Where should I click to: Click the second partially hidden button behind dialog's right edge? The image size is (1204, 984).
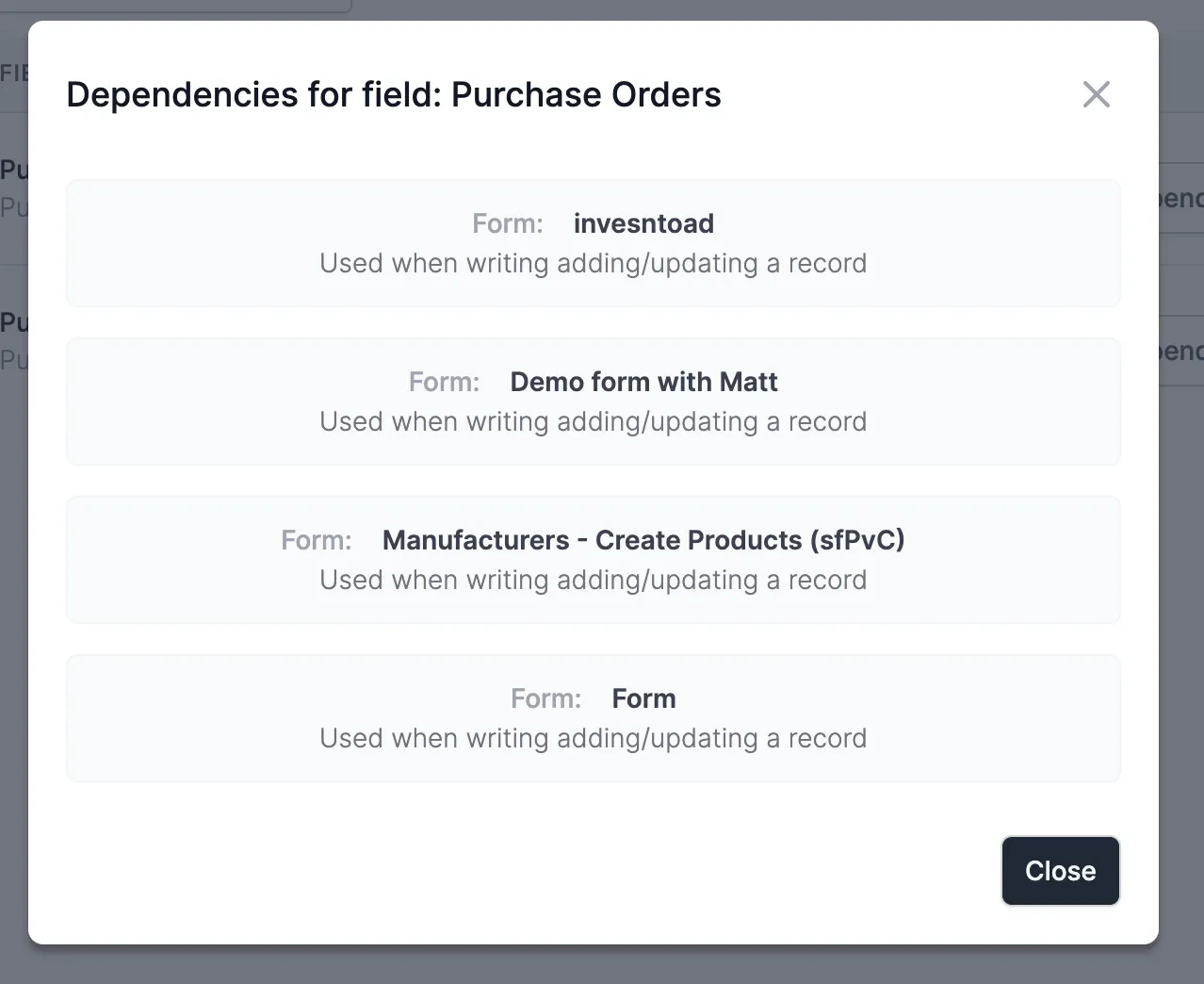[1180, 351]
